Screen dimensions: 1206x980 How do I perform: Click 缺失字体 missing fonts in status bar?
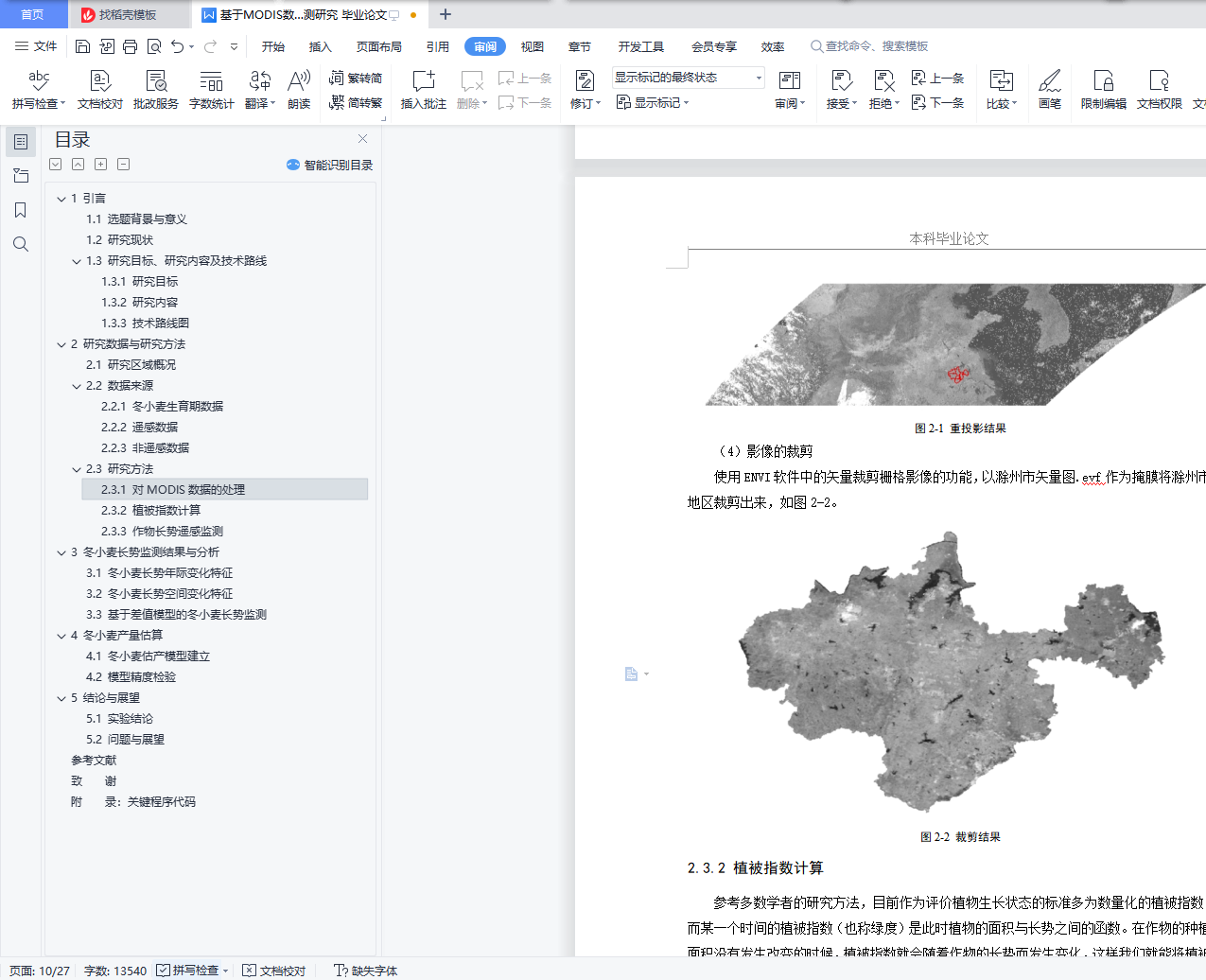click(x=366, y=971)
